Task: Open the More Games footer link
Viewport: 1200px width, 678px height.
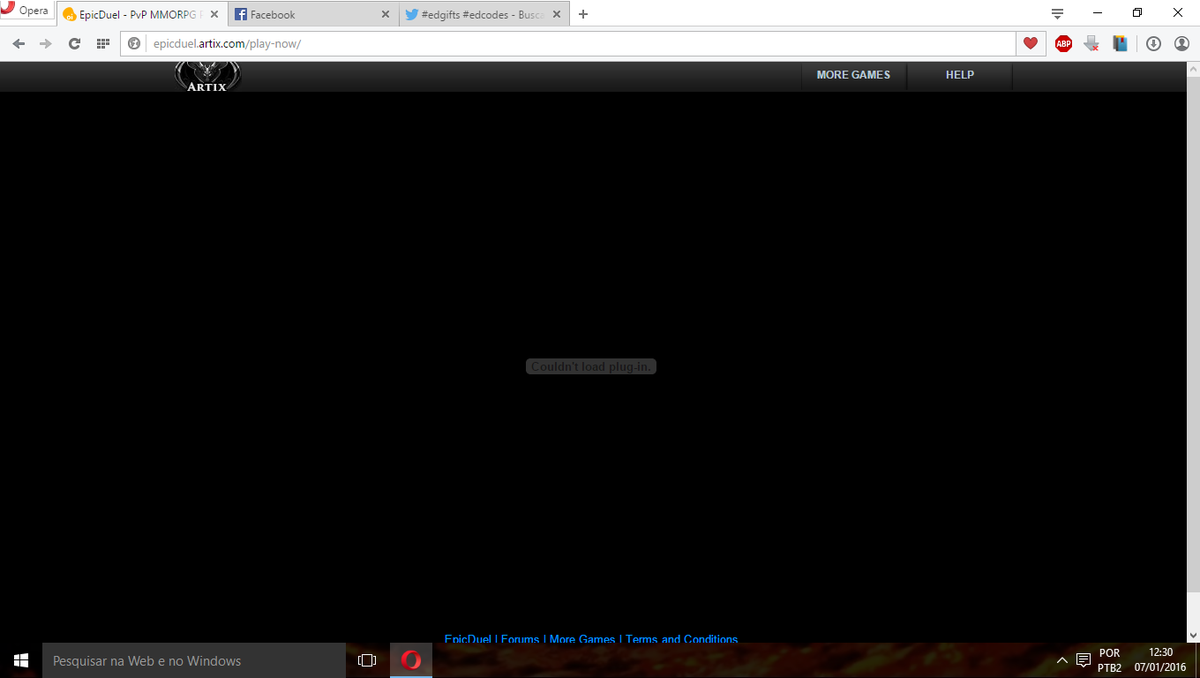Action: click(x=582, y=638)
